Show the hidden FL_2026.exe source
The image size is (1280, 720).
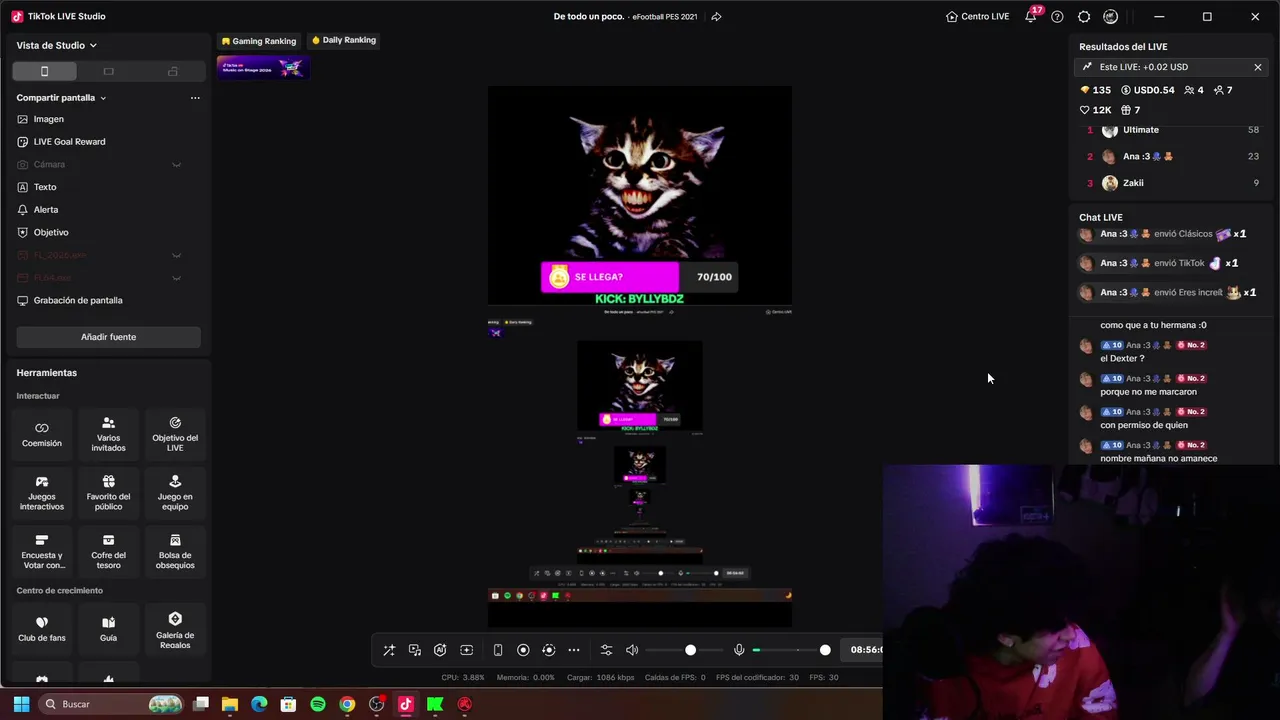point(176,255)
